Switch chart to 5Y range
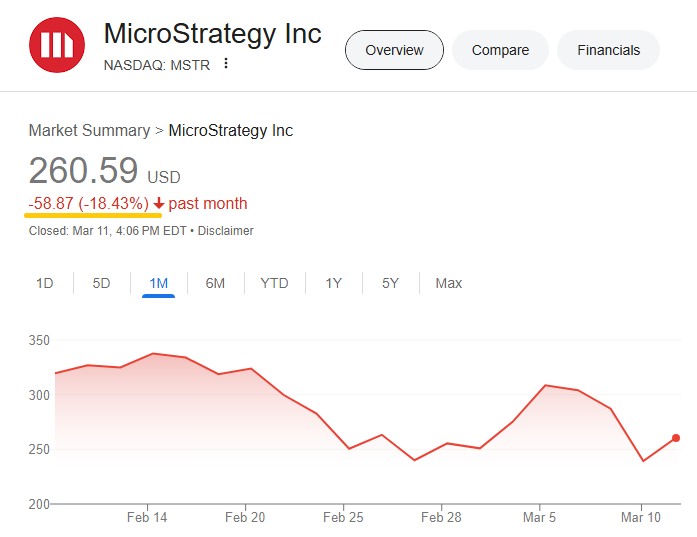Screen dimensions: 697x537 coord(390,283)
